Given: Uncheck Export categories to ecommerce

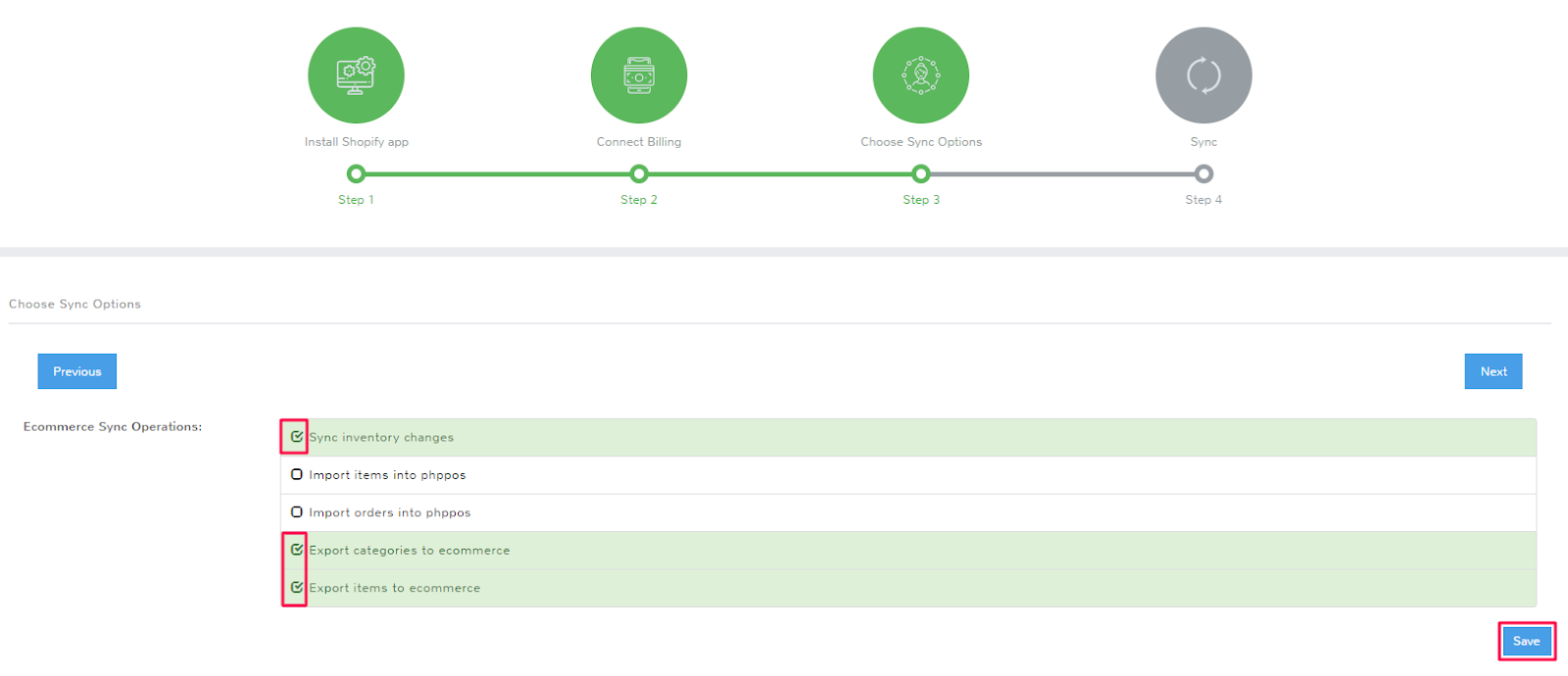Looking at the screenshot, I should tap(296, 550).
